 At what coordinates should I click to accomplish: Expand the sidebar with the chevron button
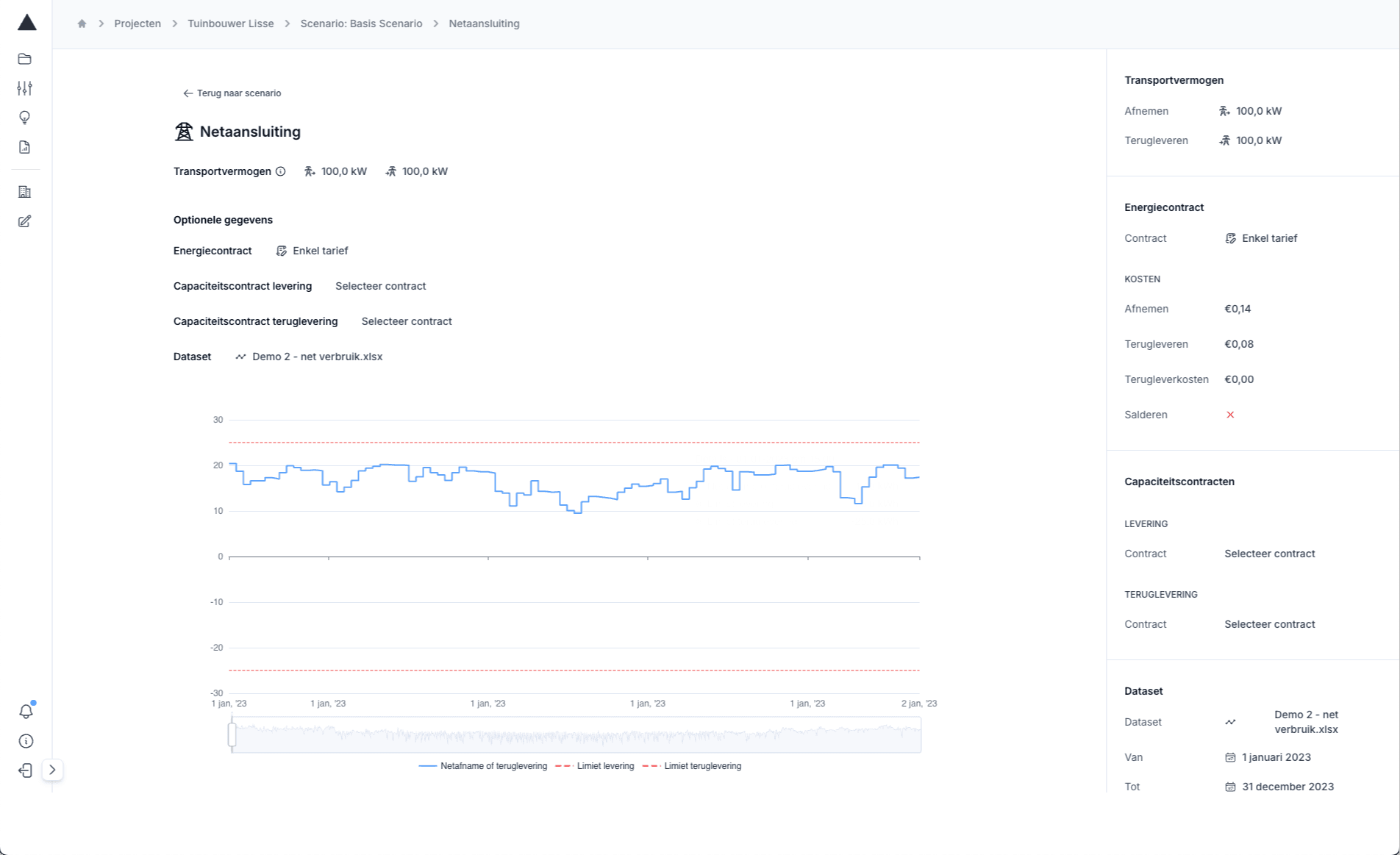[x=52, y=770]
